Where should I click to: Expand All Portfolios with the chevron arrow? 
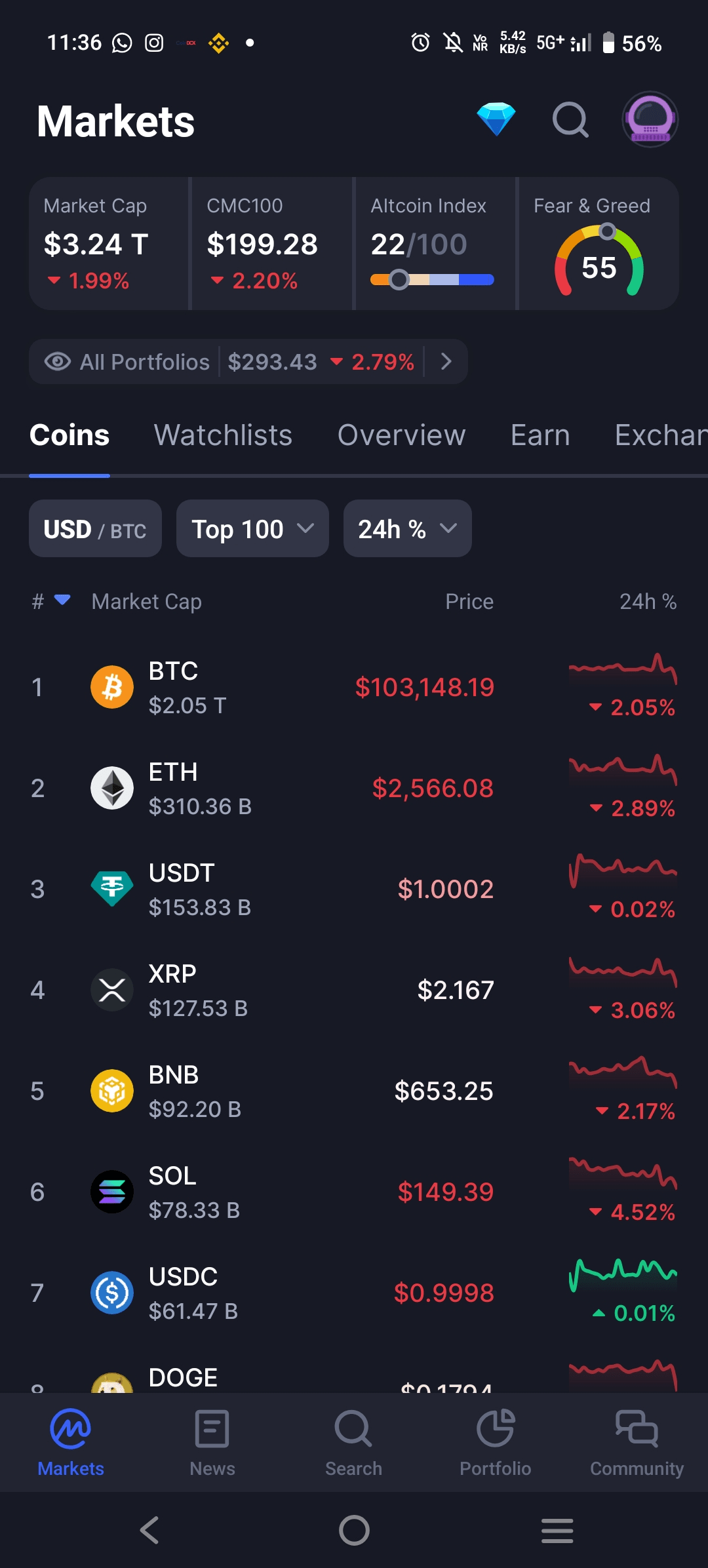[x=446, y=361]
